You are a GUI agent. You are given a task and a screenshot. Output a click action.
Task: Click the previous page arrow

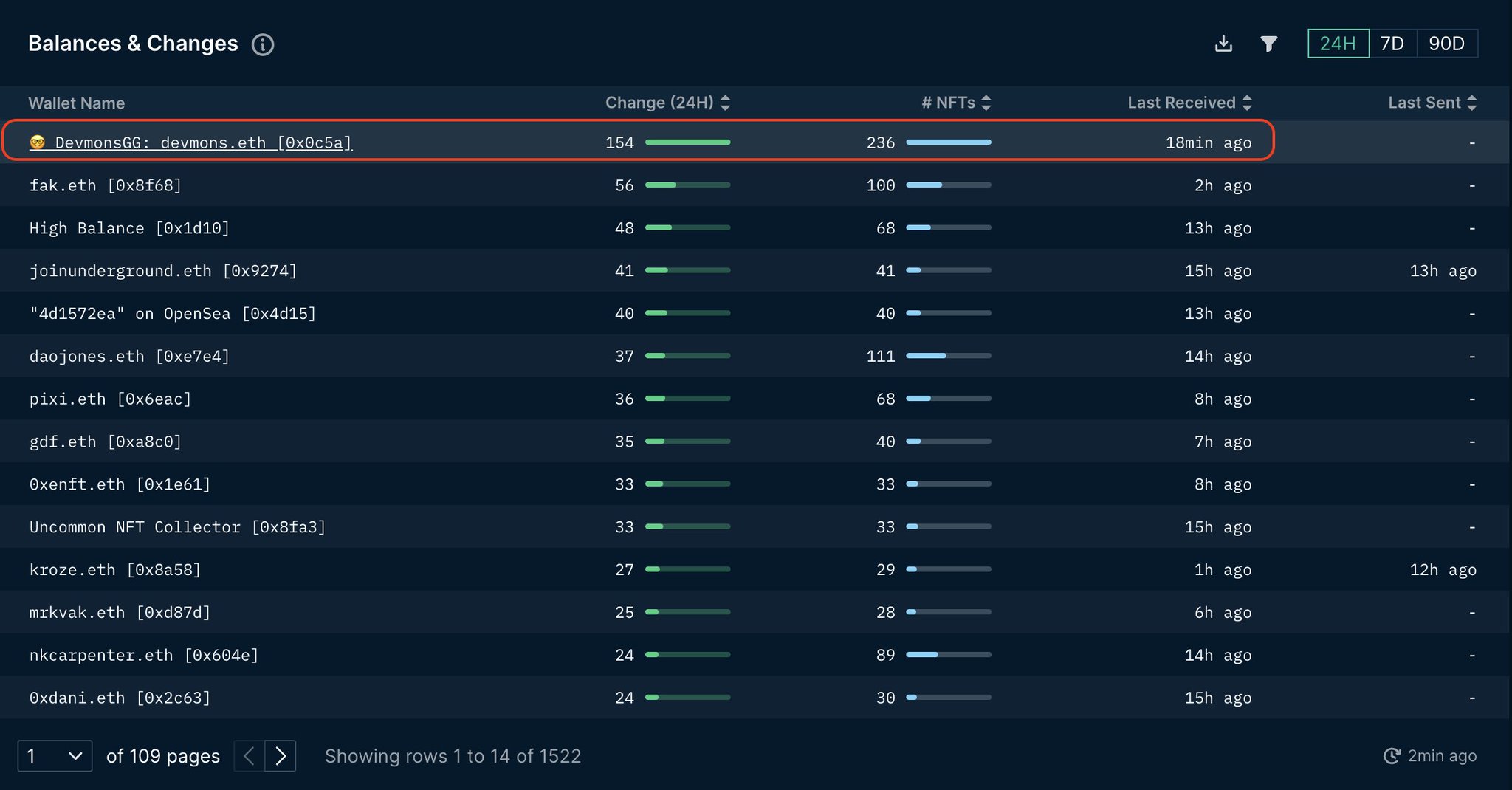(249, 755)
